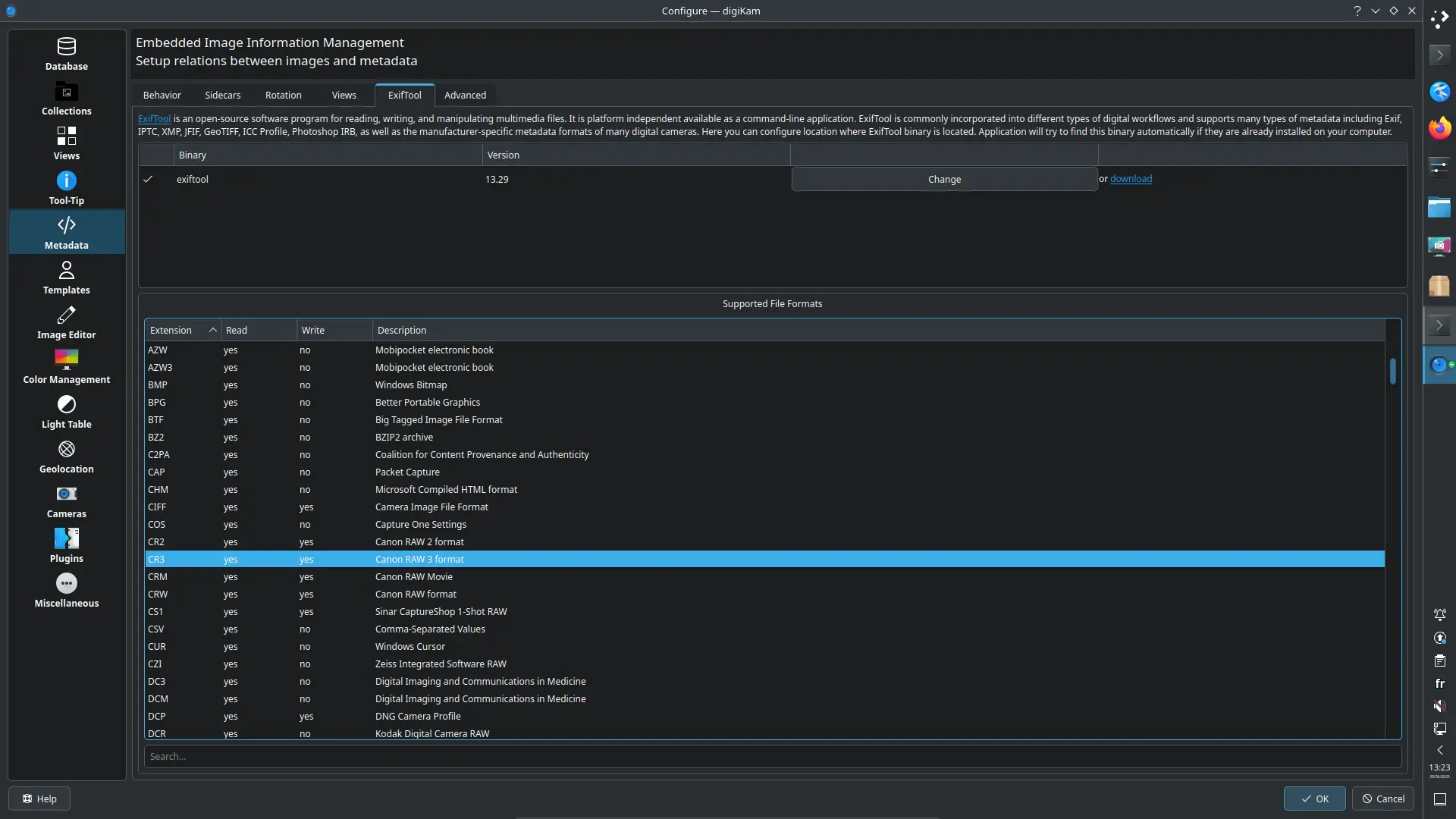Open the clipboard manager in the system tray
The width and height of the screenshot is (1456, 819).
tap(1440, 661)
